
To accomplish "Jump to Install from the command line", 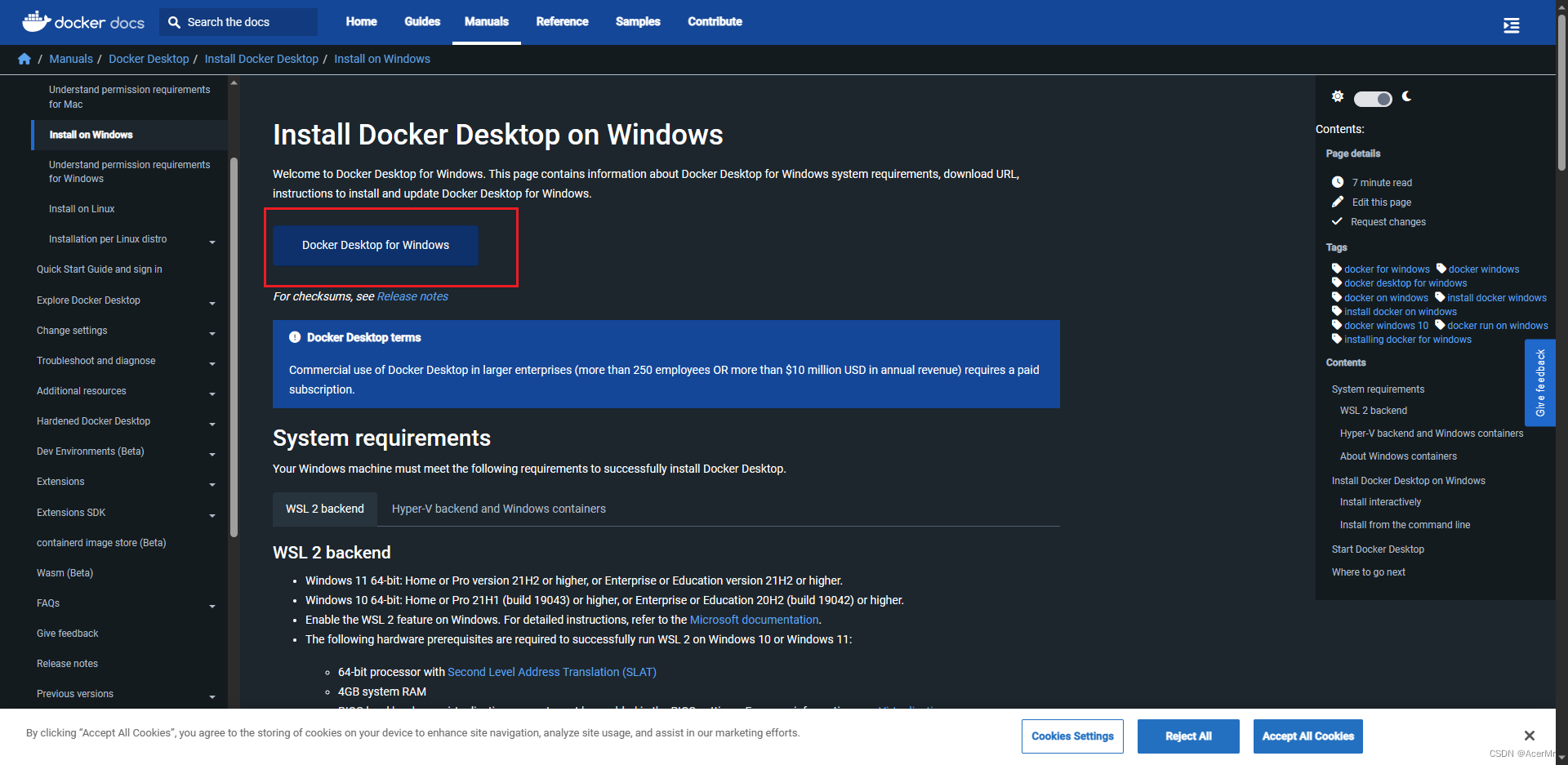I will [x=1405, y=525].
